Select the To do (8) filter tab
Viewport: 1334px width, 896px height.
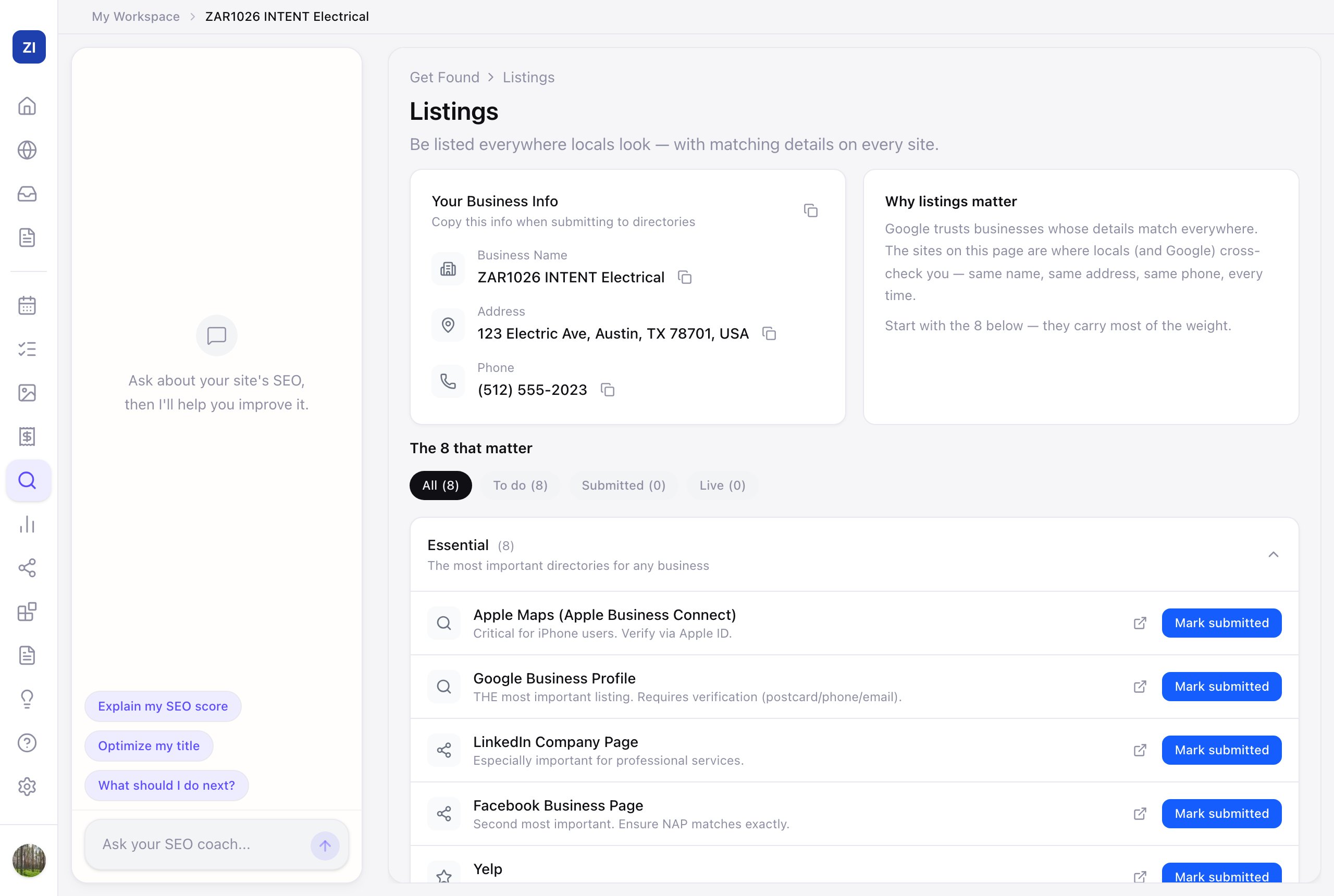point(520,485)
